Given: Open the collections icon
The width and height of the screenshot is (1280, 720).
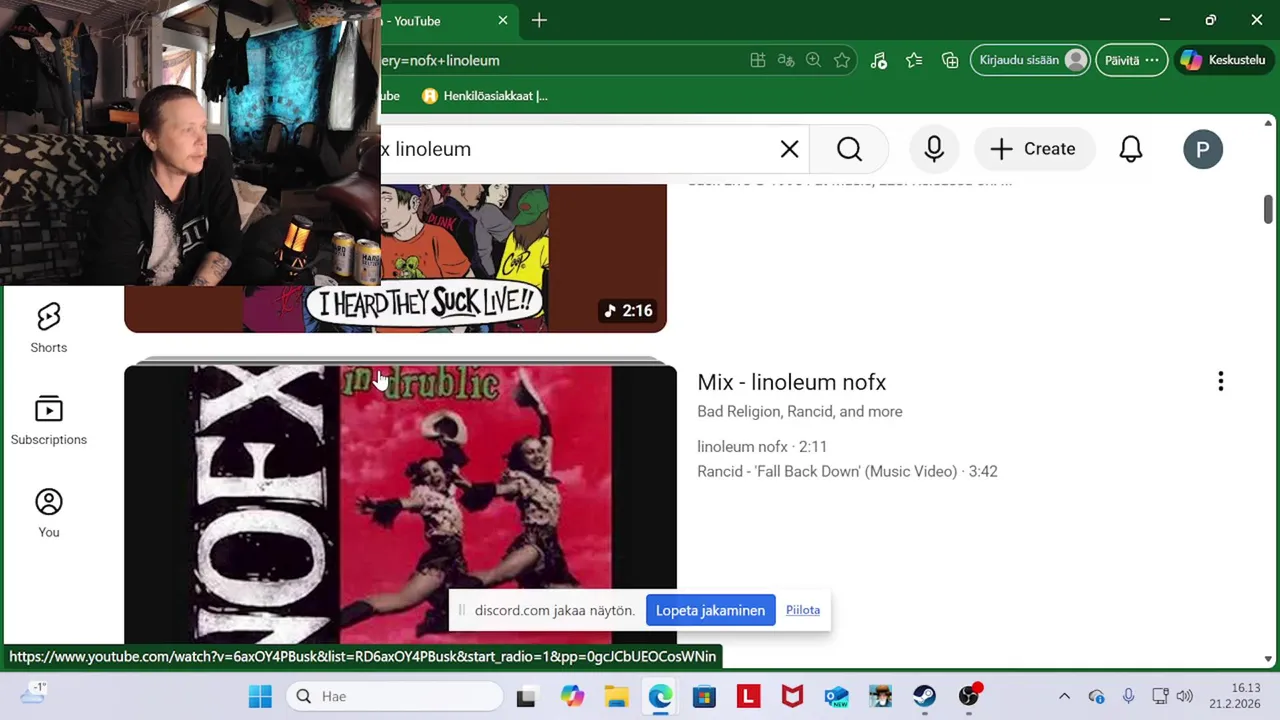Looking at the screenshot, I should pos(950,60).
